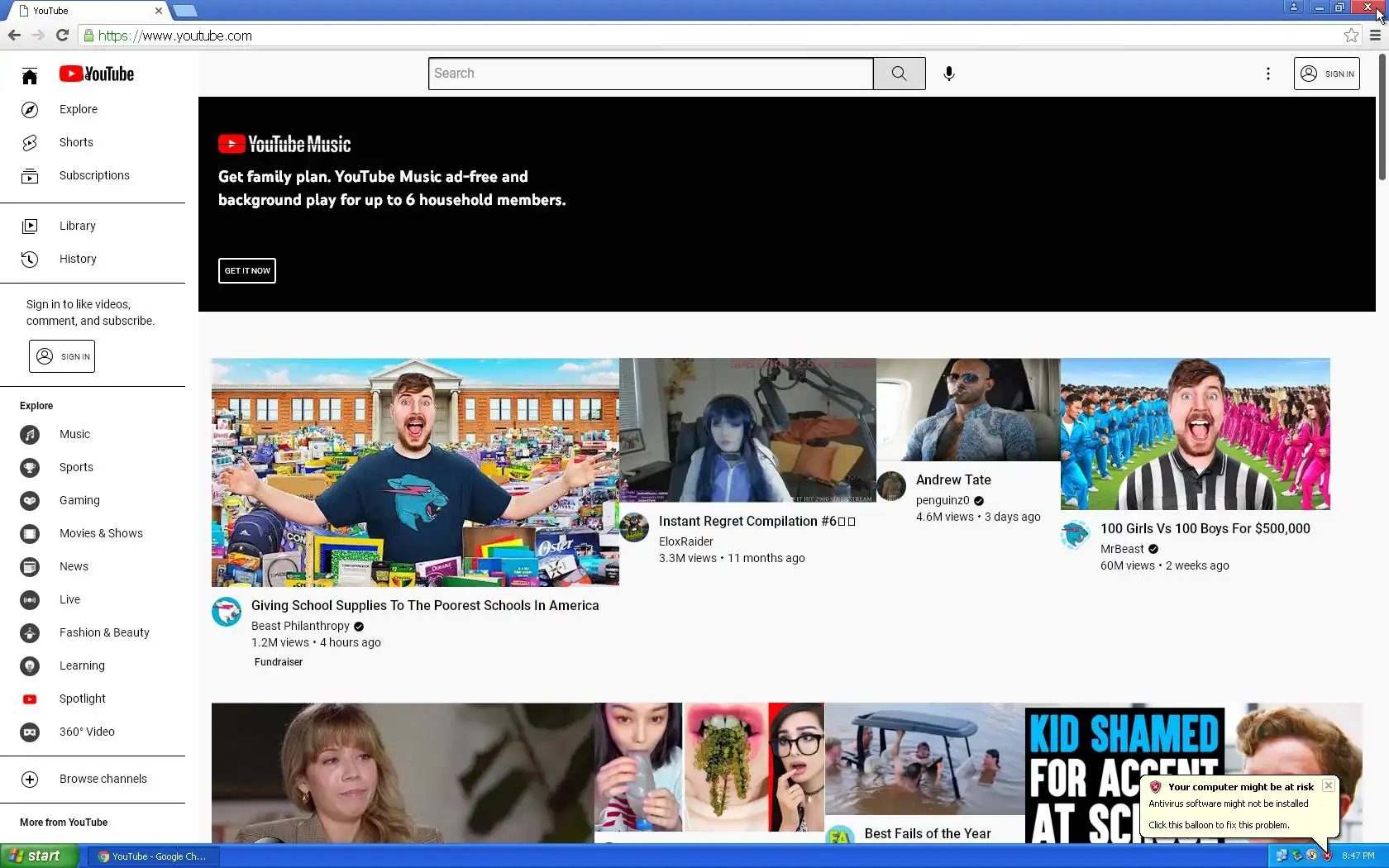Open Beast Philanthropy channel avatar
This screenshot has height=868, width=1389.
tap(227, 612)
